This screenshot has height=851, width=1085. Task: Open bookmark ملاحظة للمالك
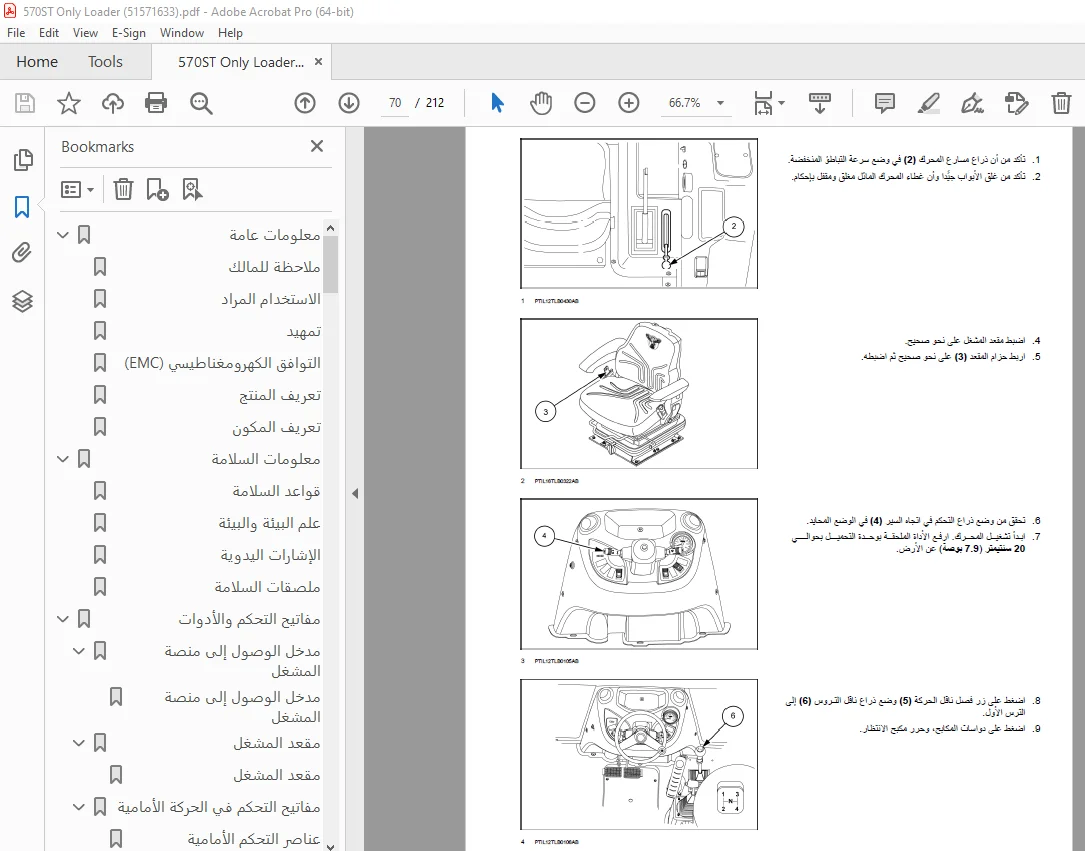[x=274, y=267]
